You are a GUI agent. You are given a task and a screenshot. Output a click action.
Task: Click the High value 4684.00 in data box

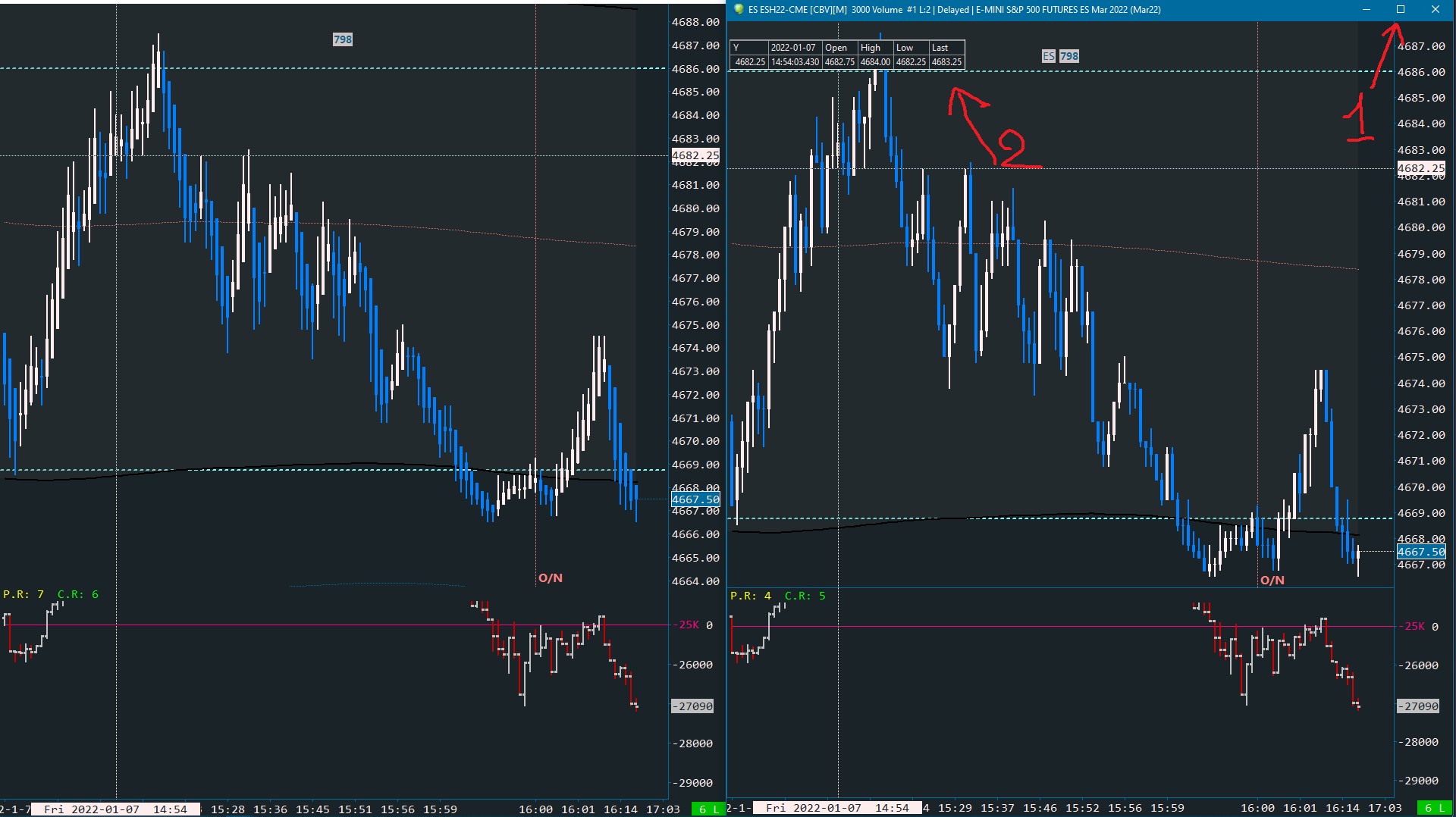coord(875,62)
